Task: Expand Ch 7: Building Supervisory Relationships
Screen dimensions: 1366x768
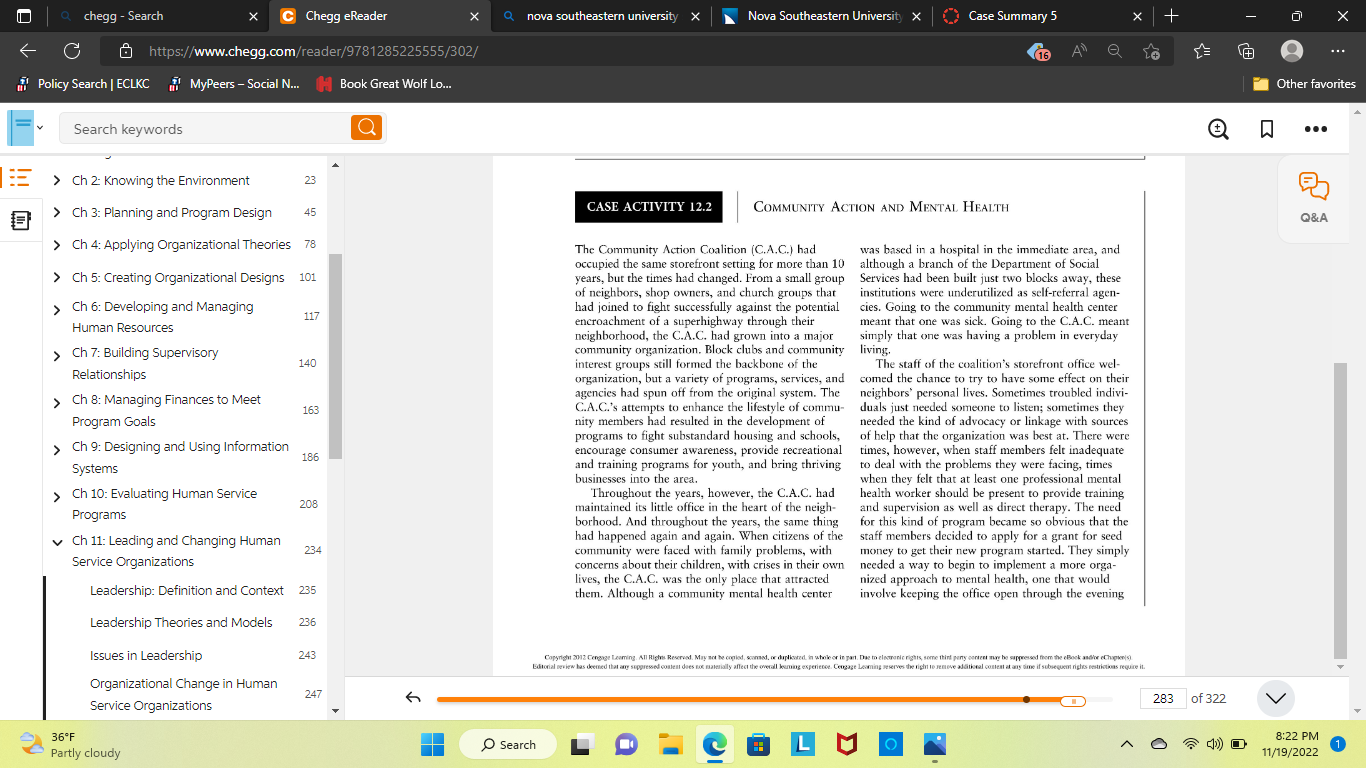Action: pyautogui.click(x=57, y=355)
